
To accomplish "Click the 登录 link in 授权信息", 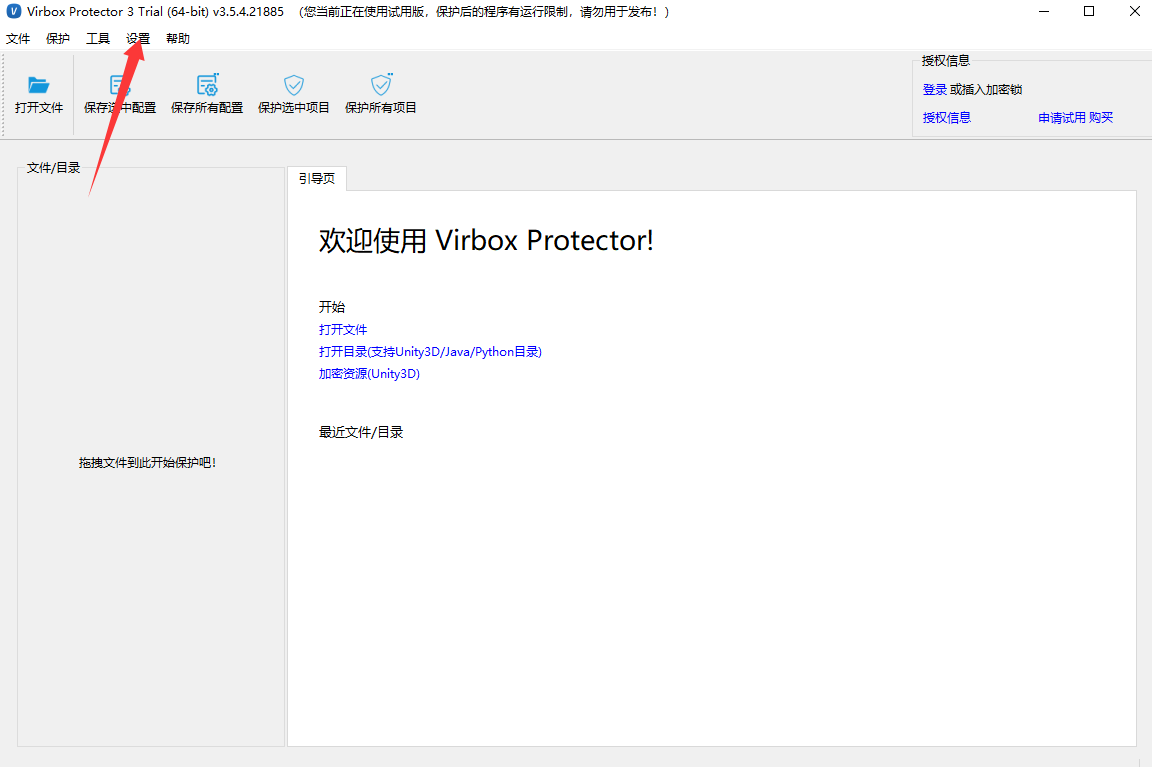I will click(935, 90).
